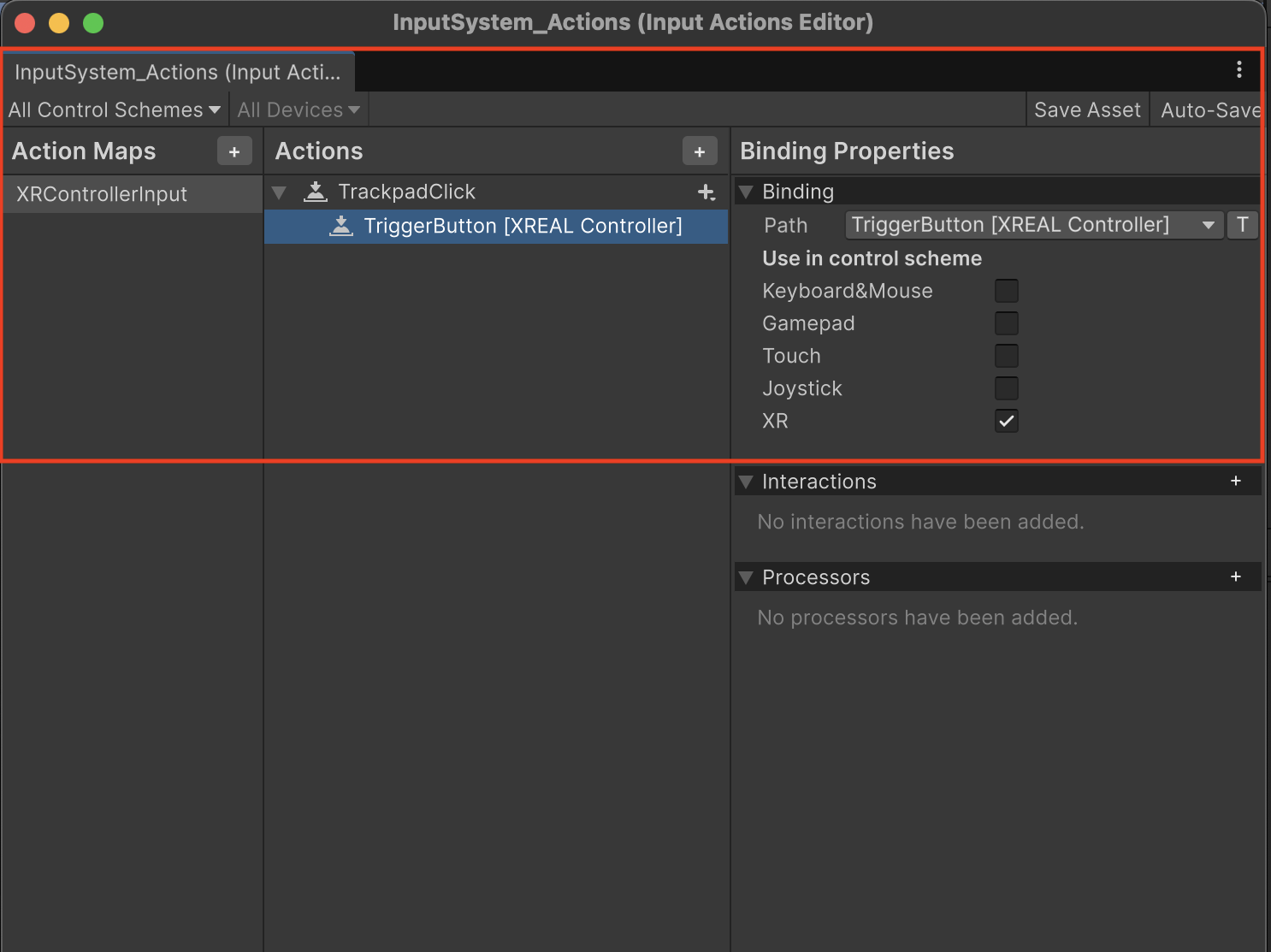Viewport: 1271px width, 952px height.
Task: Add a new interaction with plus
Action: [x=1235, y=482]
